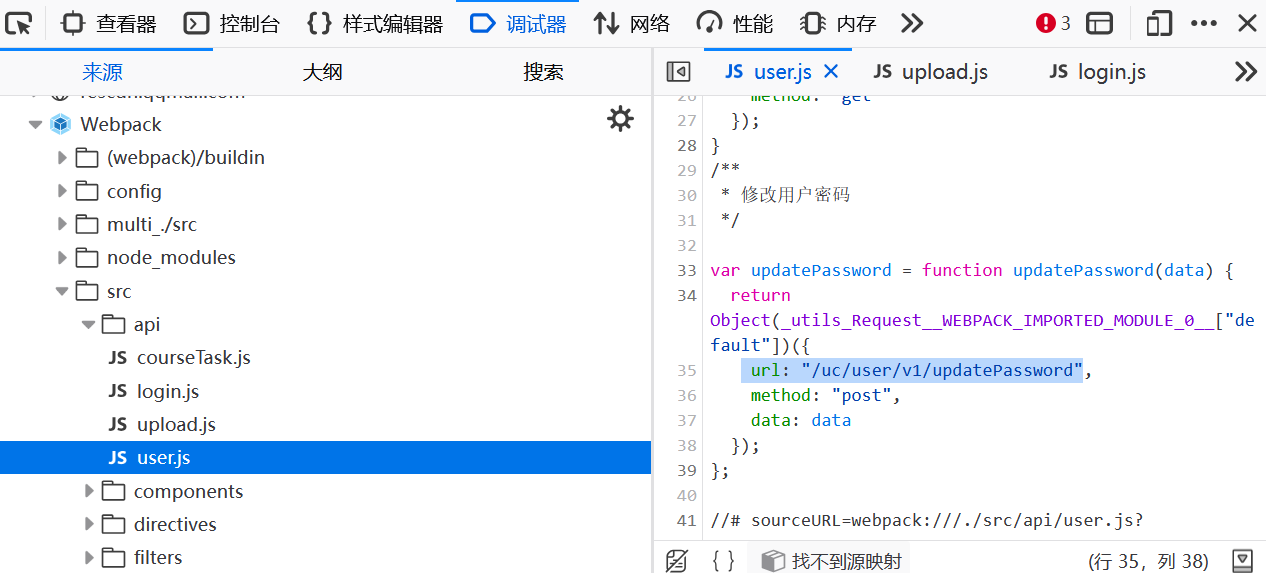This screenshot has width=1266, height=573.
Task: Expand the components folder
Action: 89,492
